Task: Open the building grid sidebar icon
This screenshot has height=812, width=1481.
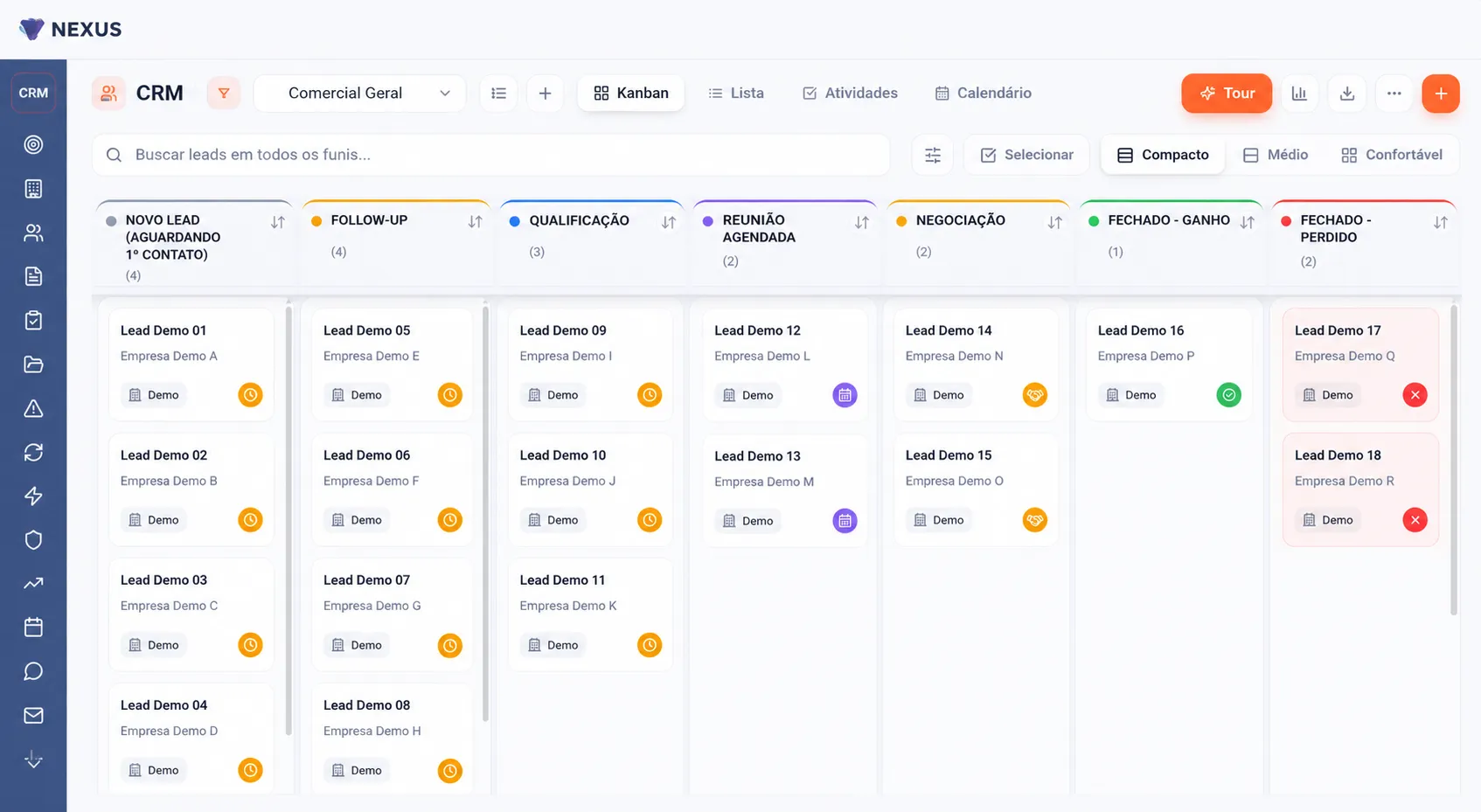Action: [33, 189]
